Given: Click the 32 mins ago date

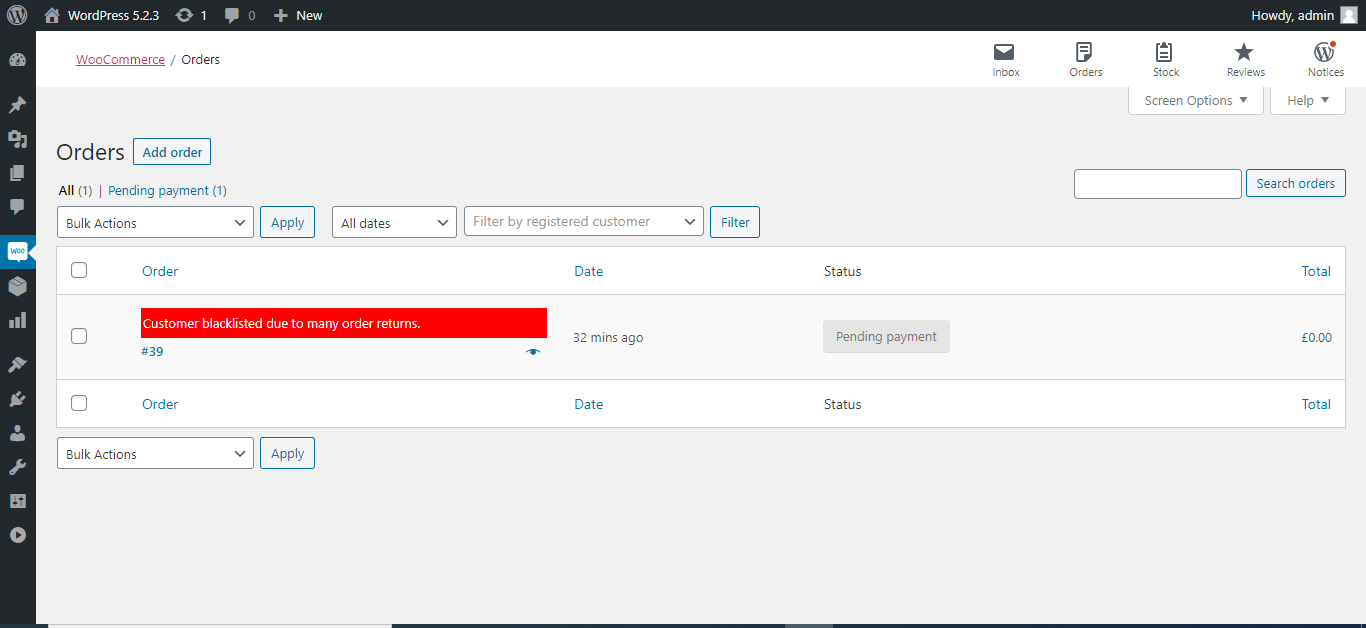Looking at the screenshot, I should click(608, 337).
